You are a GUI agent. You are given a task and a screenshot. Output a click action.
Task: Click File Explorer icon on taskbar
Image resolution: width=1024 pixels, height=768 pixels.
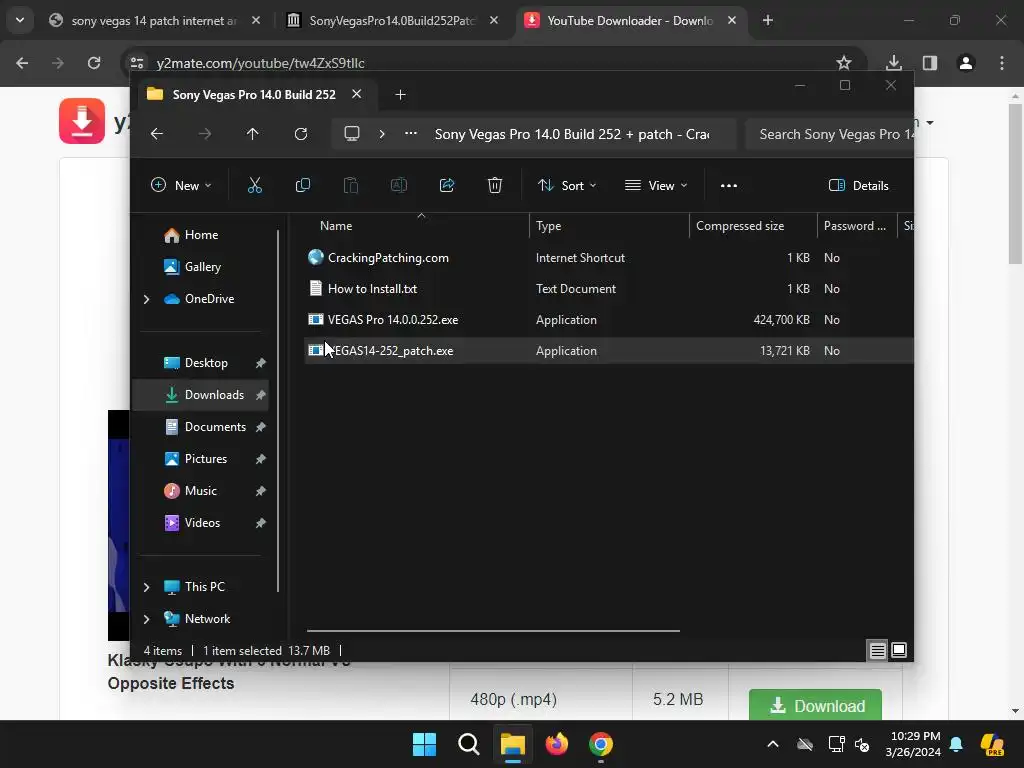pyautogui.click(x=513, y=744)
